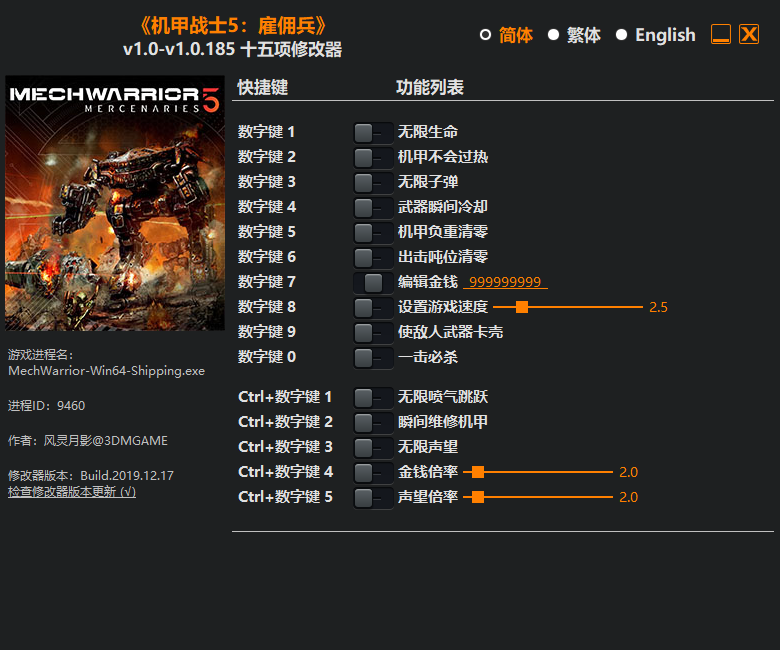
Task: Click the 瞬间维修机甲 label
Action: (x=443, y=422)
